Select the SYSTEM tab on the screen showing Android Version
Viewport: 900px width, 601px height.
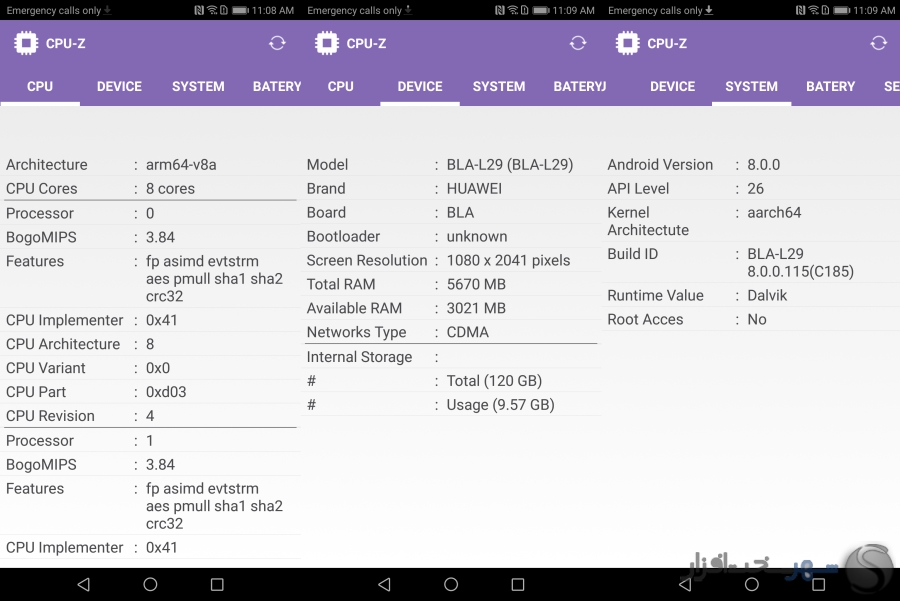(x=751, y=87)
